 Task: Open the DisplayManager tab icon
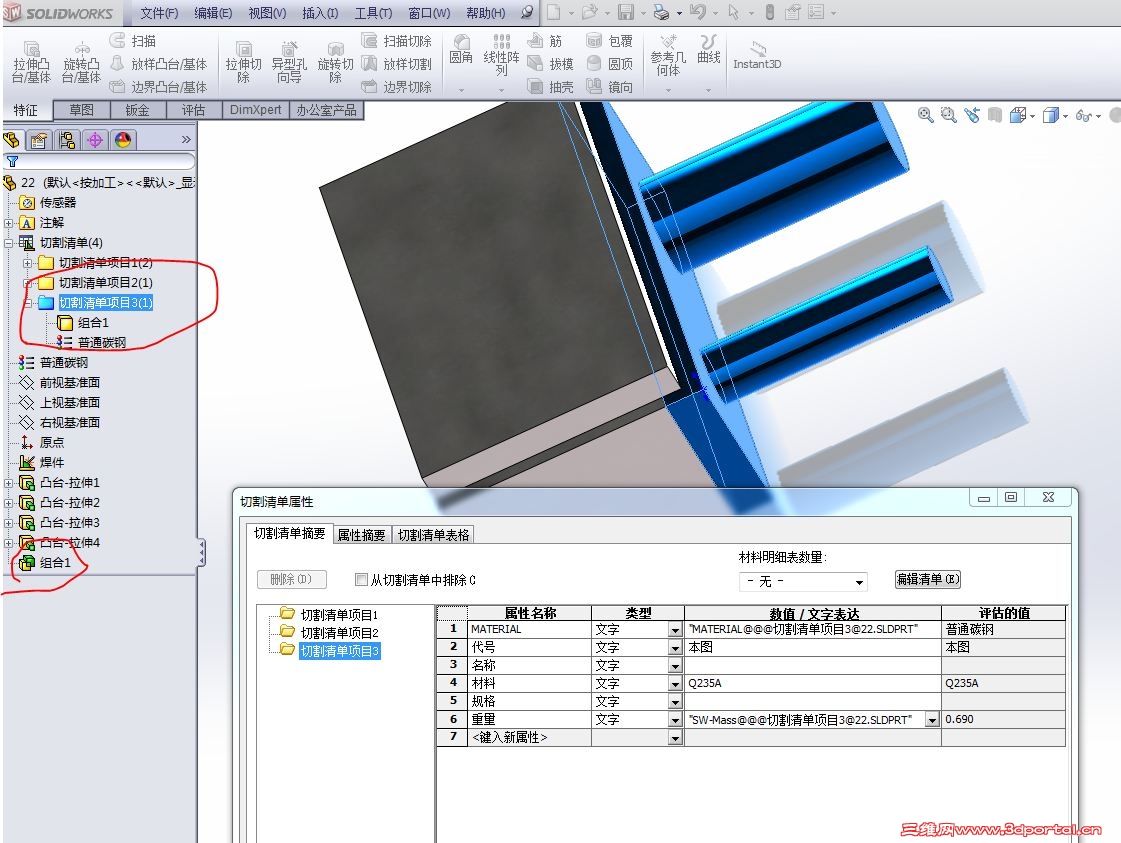point(122,140)
